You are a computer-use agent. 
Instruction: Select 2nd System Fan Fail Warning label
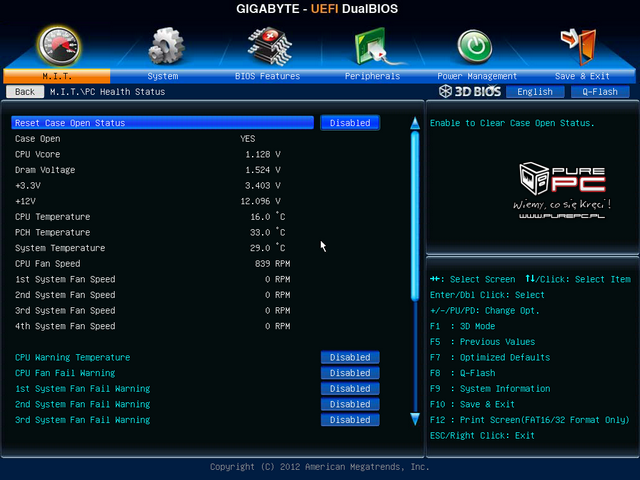tap(82, 404)
